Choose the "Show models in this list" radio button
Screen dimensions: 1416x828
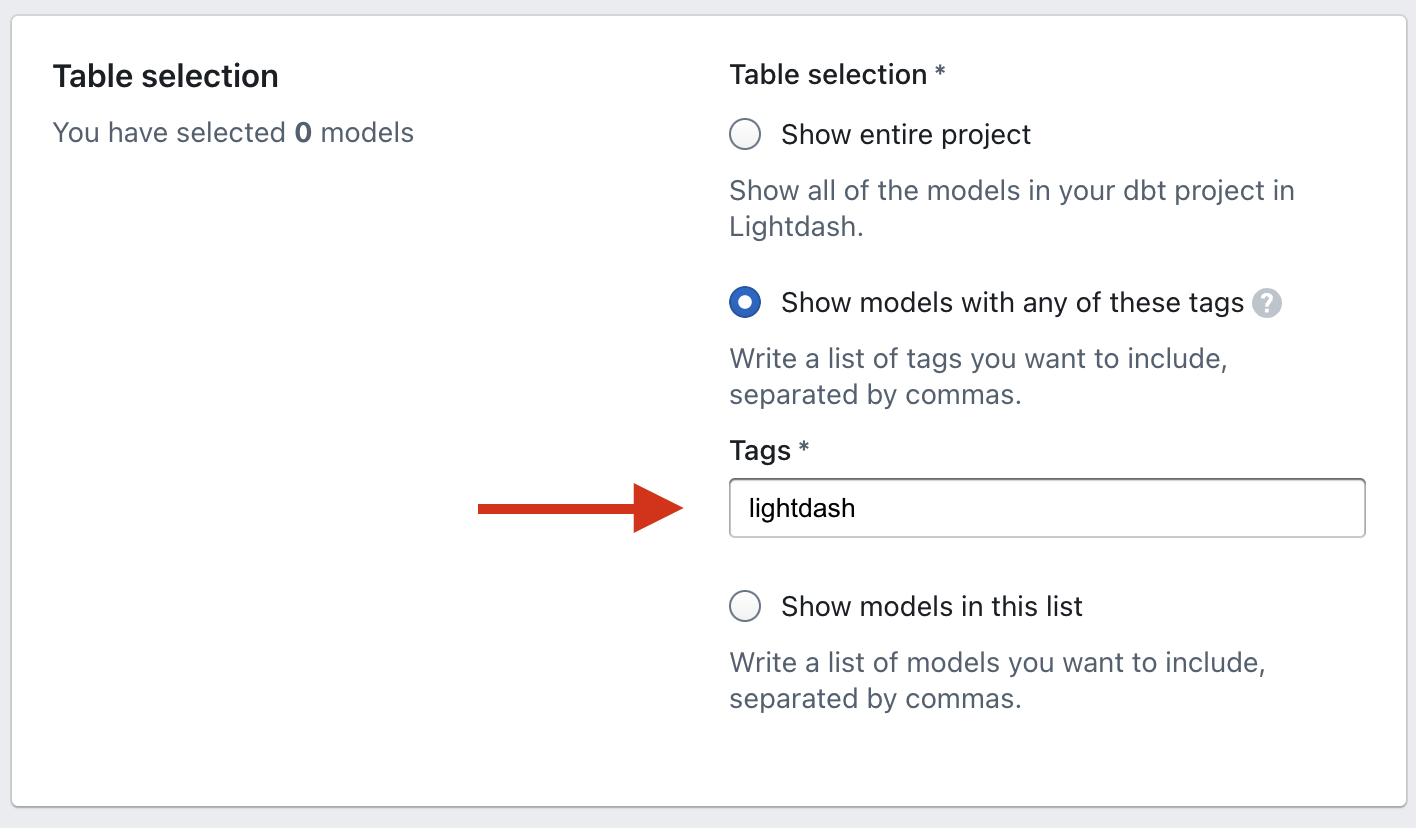[745, 606]
